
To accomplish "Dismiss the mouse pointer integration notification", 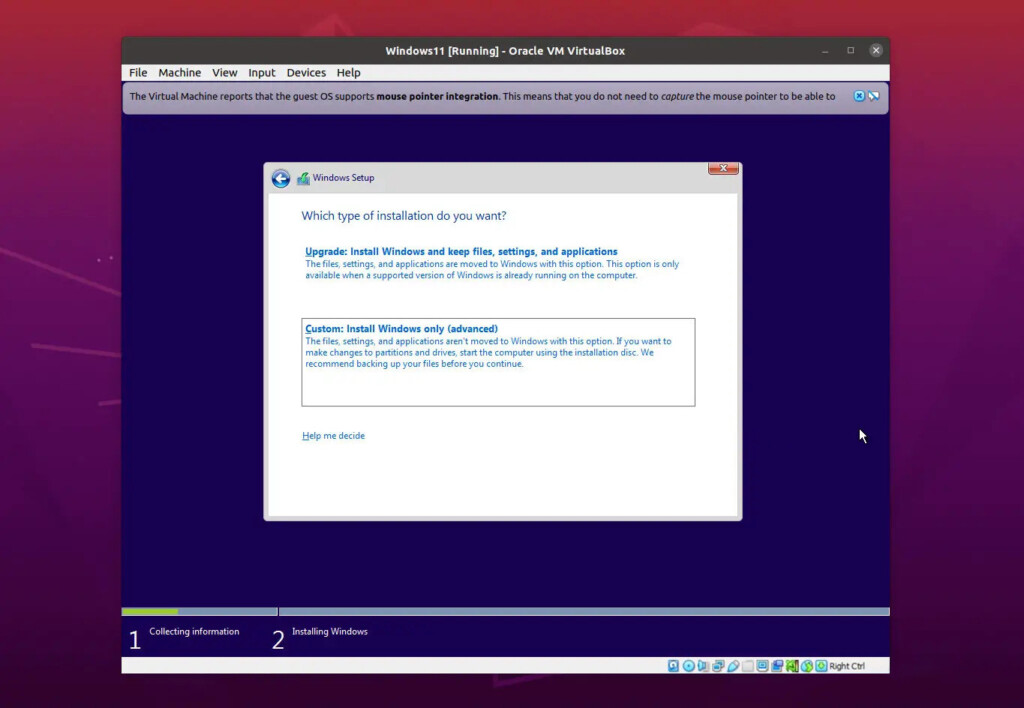I will (859, 96).
